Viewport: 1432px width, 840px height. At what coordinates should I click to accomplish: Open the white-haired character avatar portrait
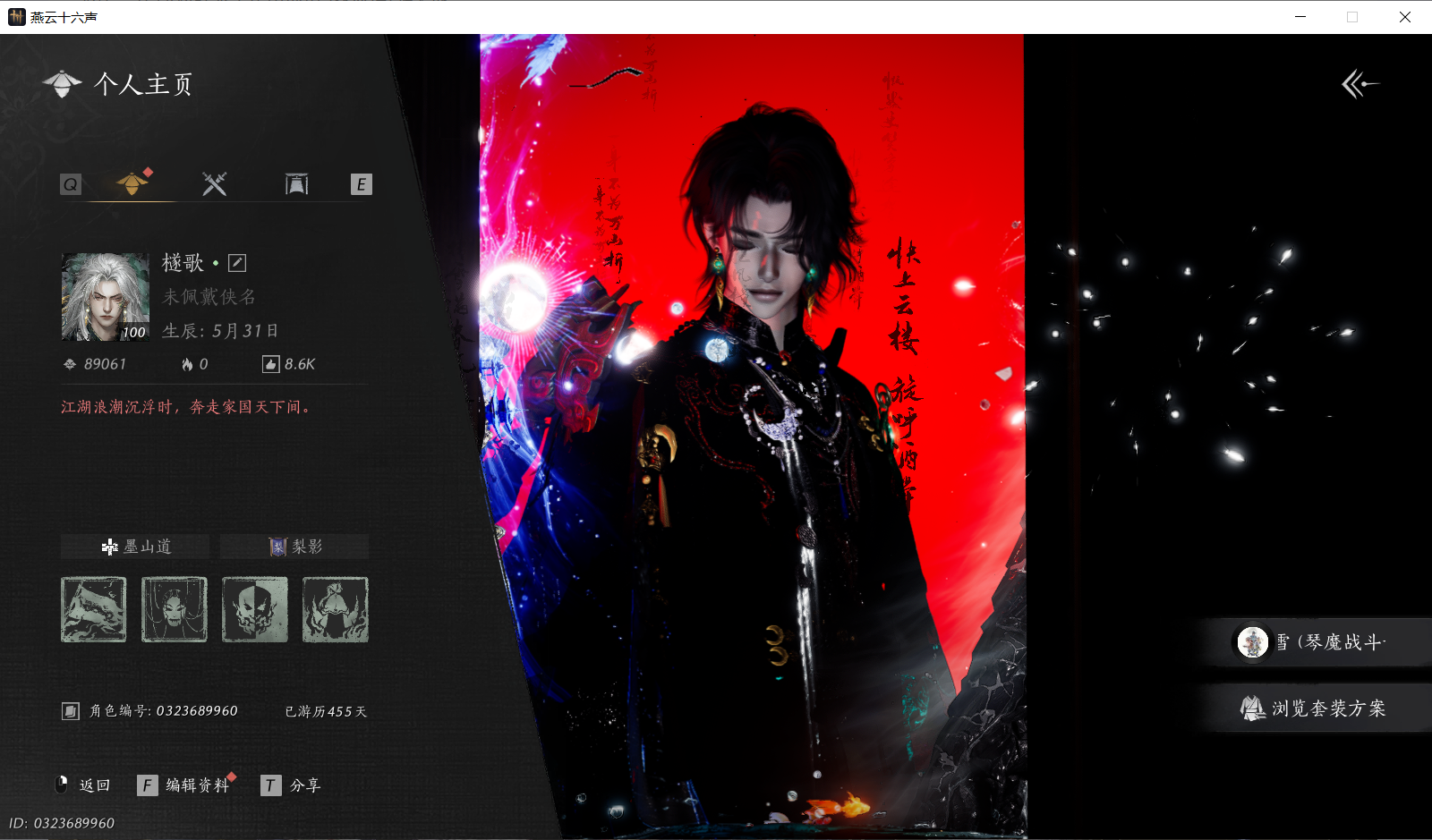coord(105,296)
